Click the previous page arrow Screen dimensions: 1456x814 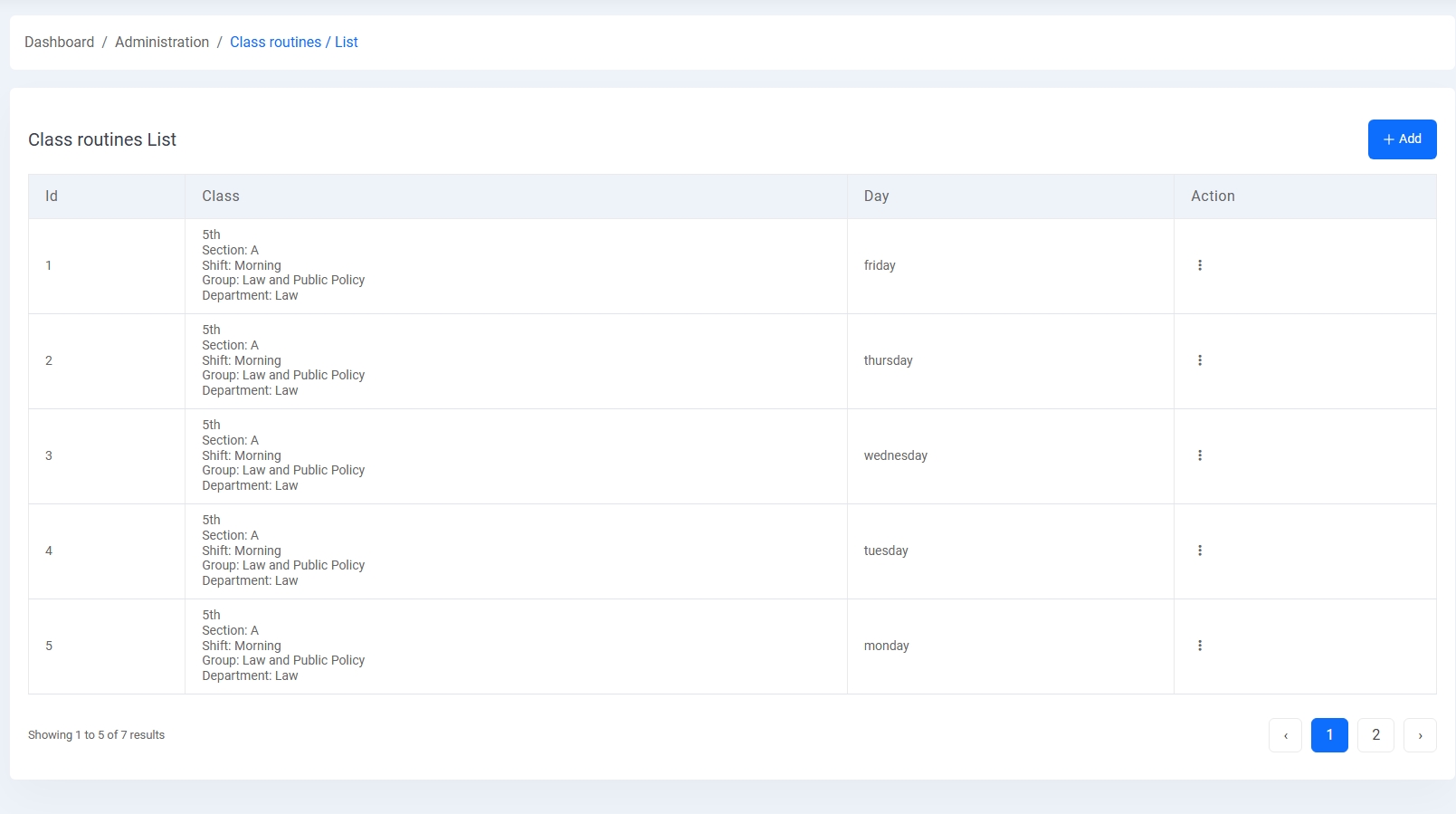point(1285,735)
